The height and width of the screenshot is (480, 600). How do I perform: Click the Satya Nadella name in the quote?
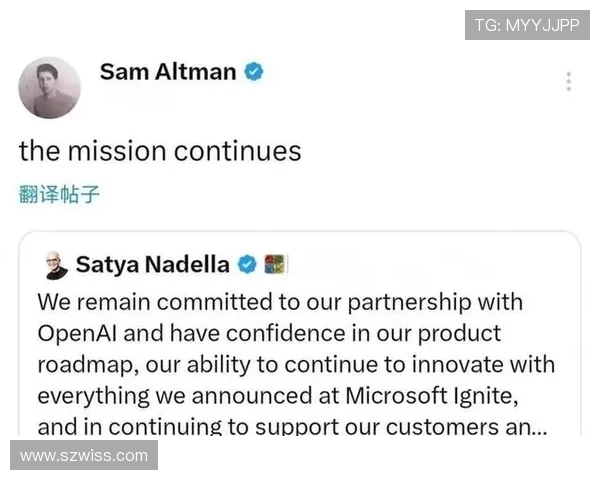click(x=152, y=265)
